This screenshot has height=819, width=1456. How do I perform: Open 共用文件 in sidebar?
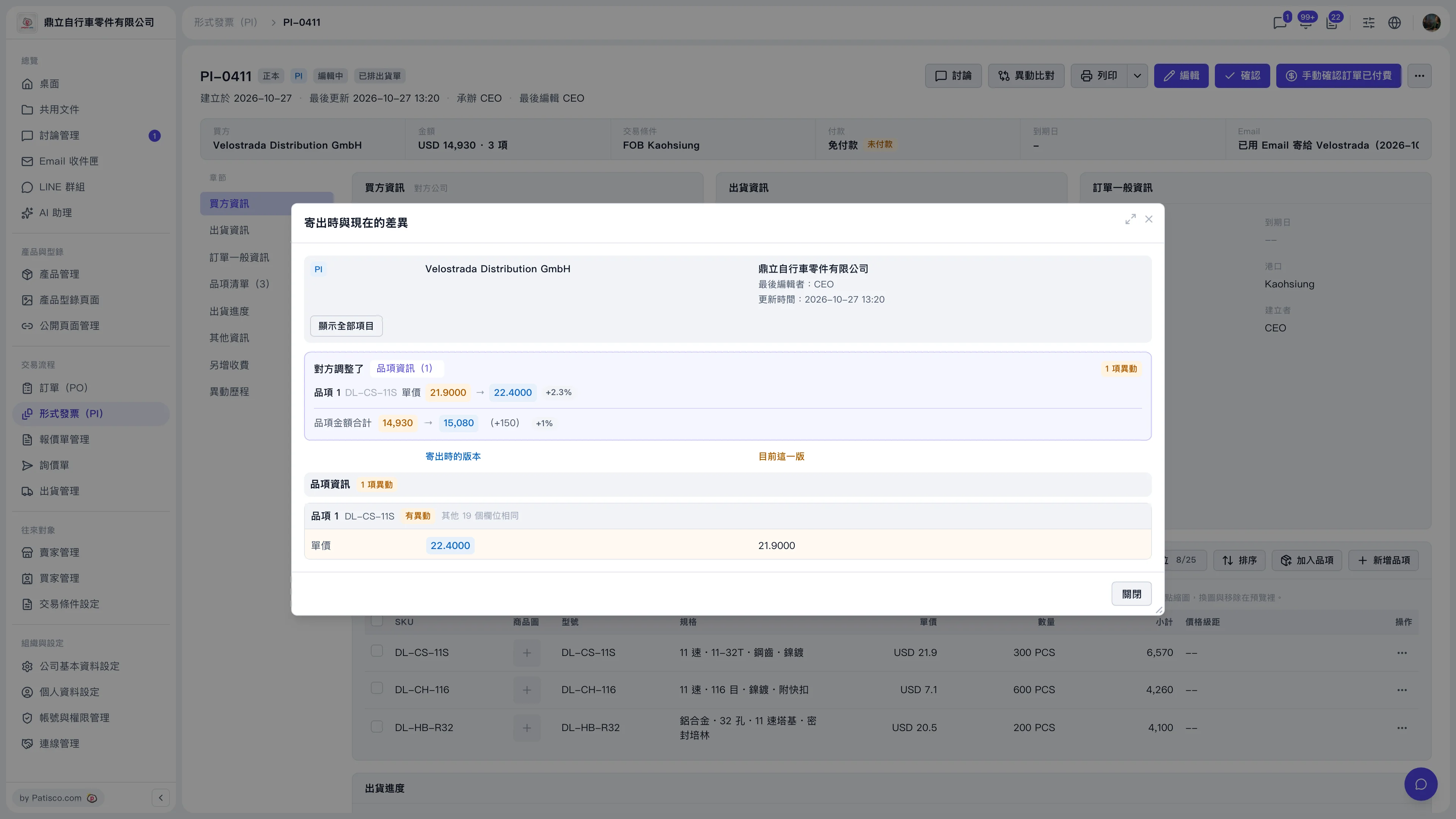coord(91,110)
